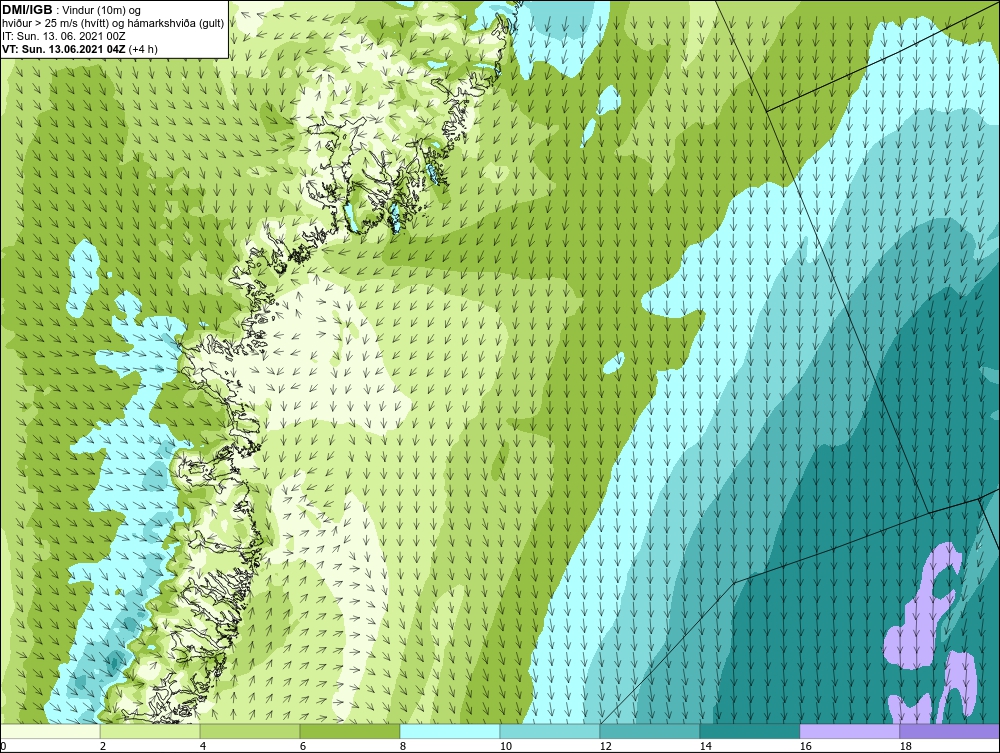Click the 12–14 m/s medium teal legend swatch
The height and width of the screenshot is (753, 1000).
click(x=650, y=731)
